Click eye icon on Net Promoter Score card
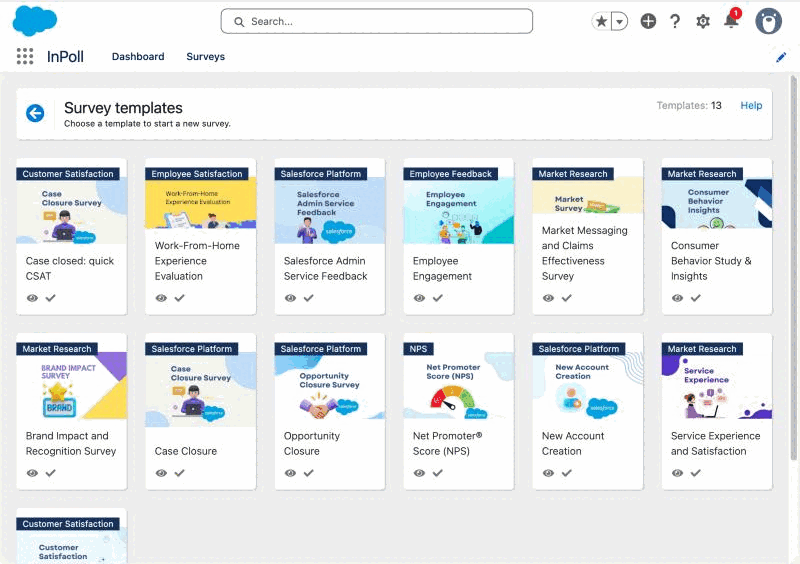Image resolution: width=800 pixels, height=564 pixels. [419, 473]
